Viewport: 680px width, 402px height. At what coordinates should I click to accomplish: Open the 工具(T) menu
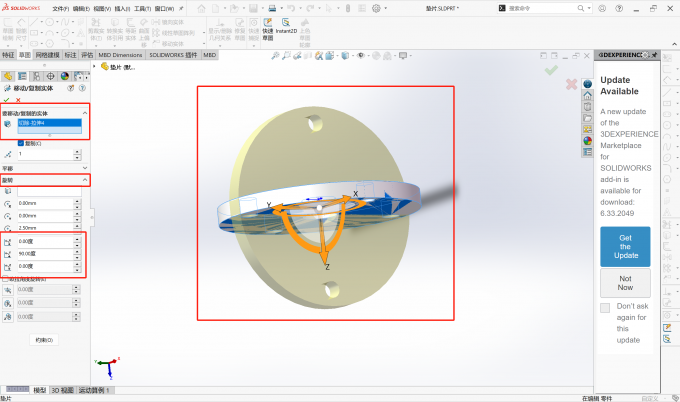(143, 9)
